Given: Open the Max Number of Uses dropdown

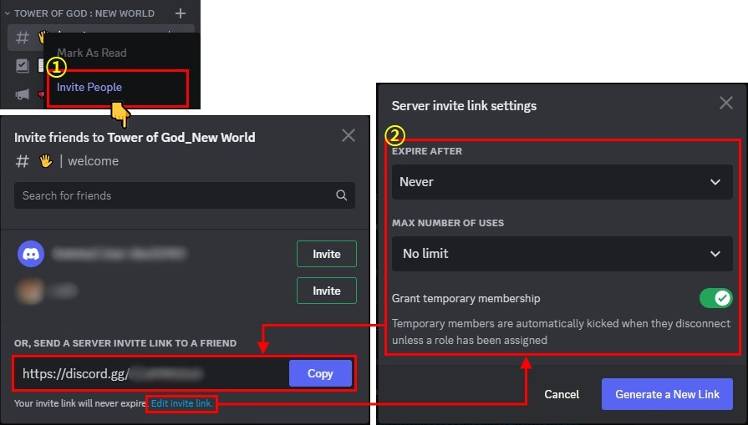Looking at the screenshot, I should tap(561, 254).
